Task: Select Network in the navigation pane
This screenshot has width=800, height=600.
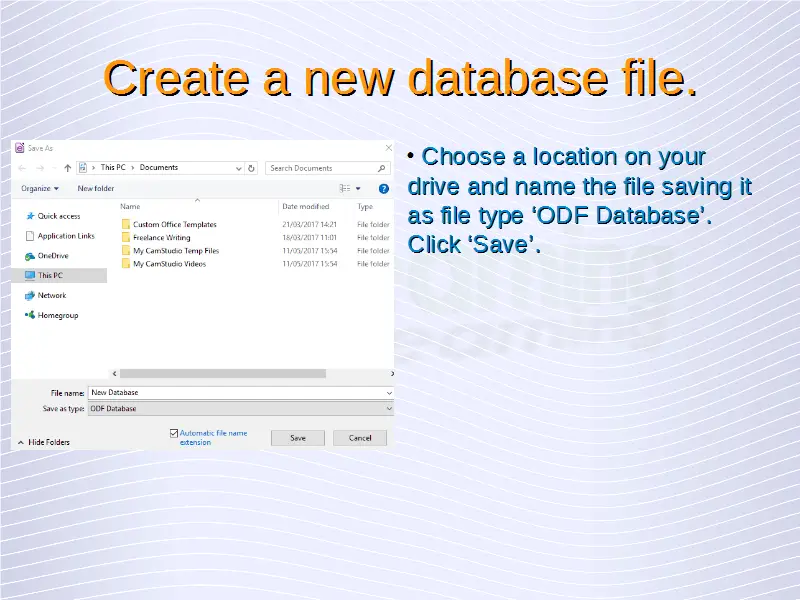Action: pyautogui.click(x=51, y=295)
